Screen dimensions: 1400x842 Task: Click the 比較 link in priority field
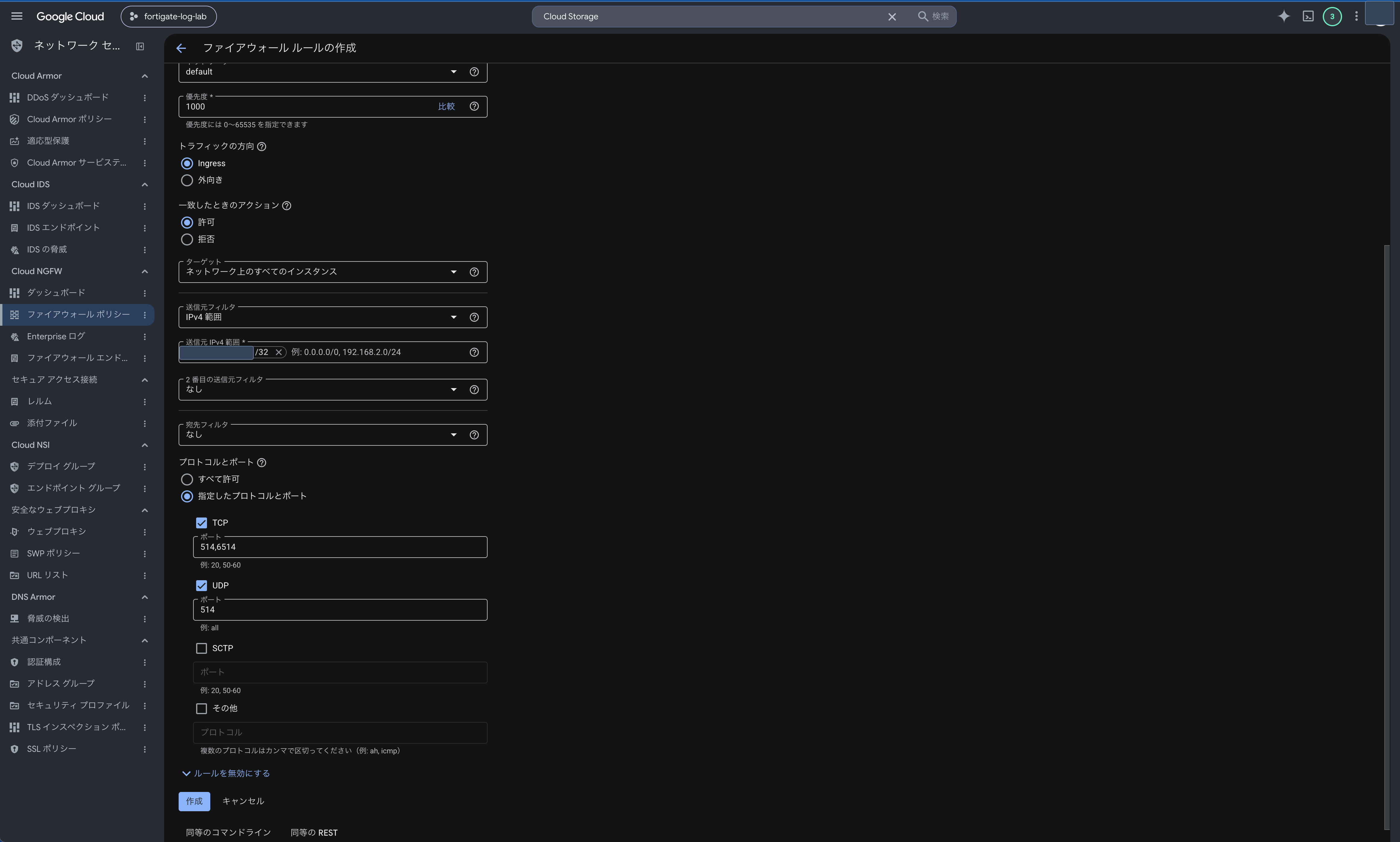pyautogui.click(x=446, y=107)
